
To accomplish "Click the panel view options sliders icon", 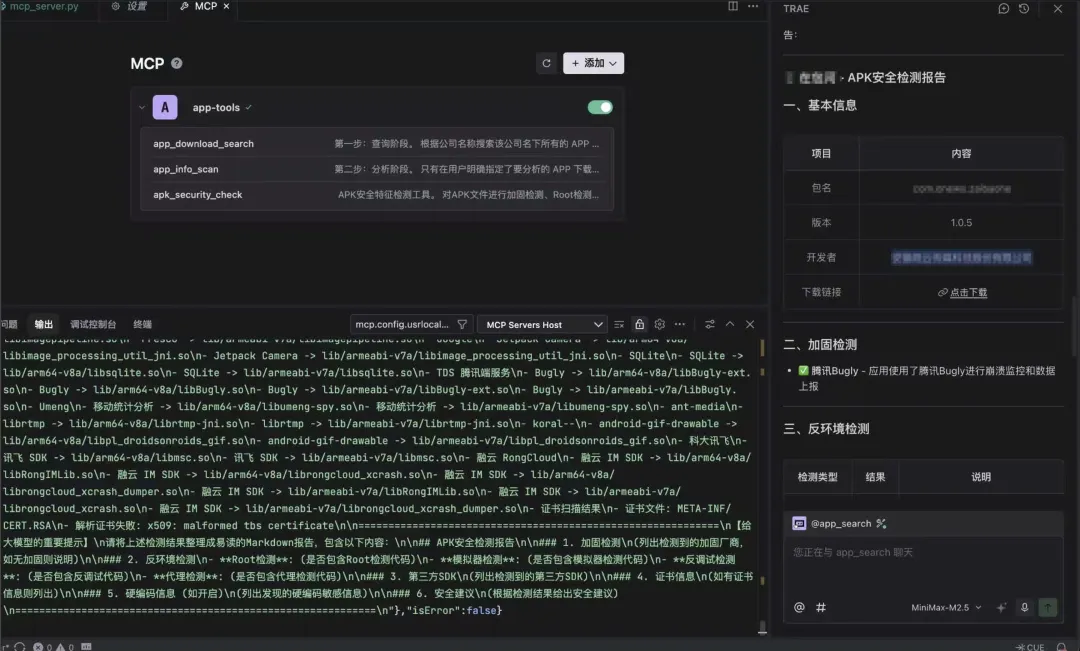I will pyautogui.click(x=709, y=324).
